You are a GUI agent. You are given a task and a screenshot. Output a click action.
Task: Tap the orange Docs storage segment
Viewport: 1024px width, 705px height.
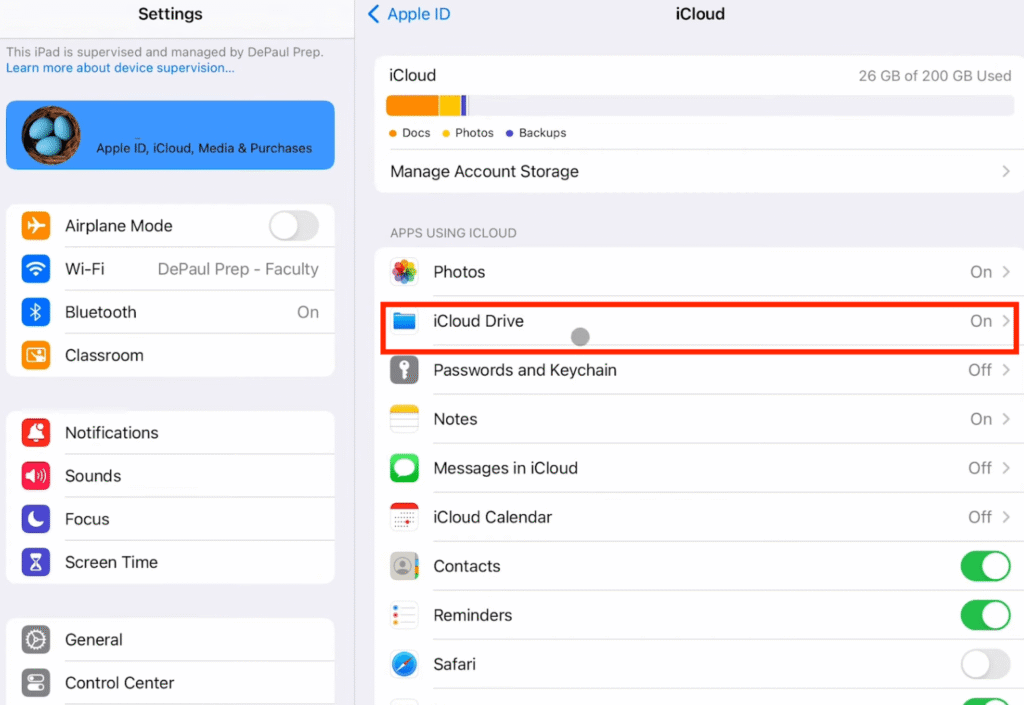point(412,105)
